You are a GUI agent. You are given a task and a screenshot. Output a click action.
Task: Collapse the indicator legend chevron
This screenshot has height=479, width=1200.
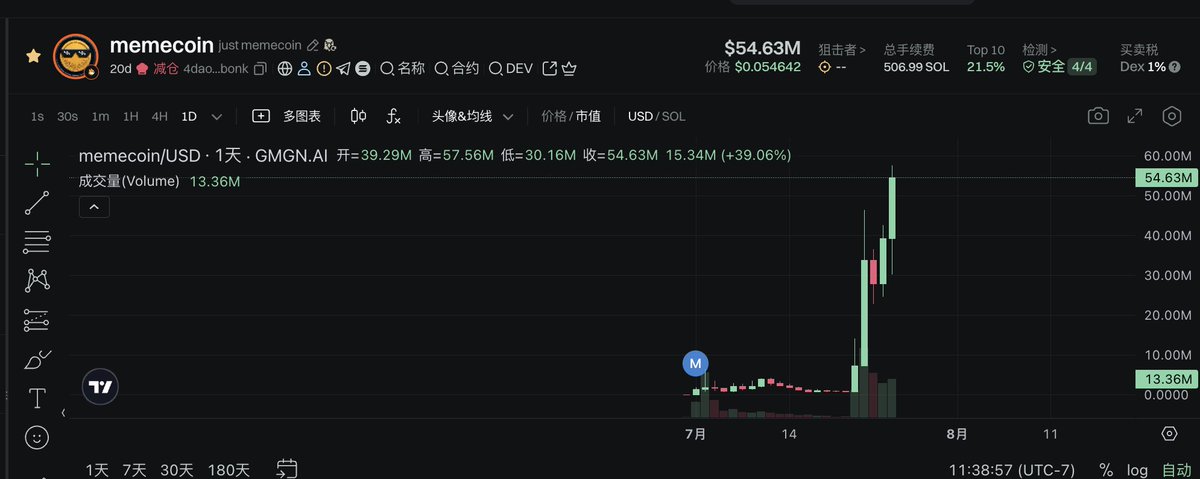click(x=94, y=207)
